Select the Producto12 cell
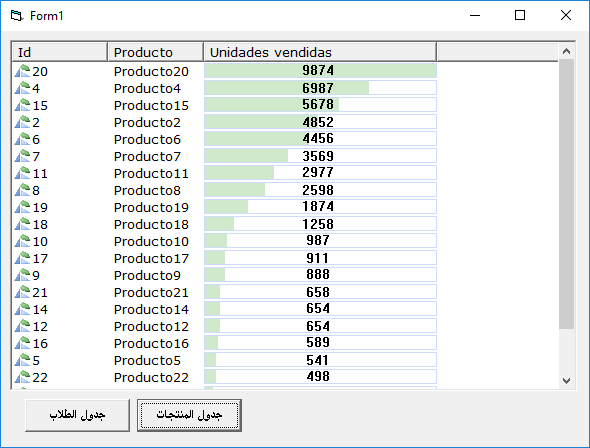The width and height of the screenshot is (590, 448). (151, 326)
